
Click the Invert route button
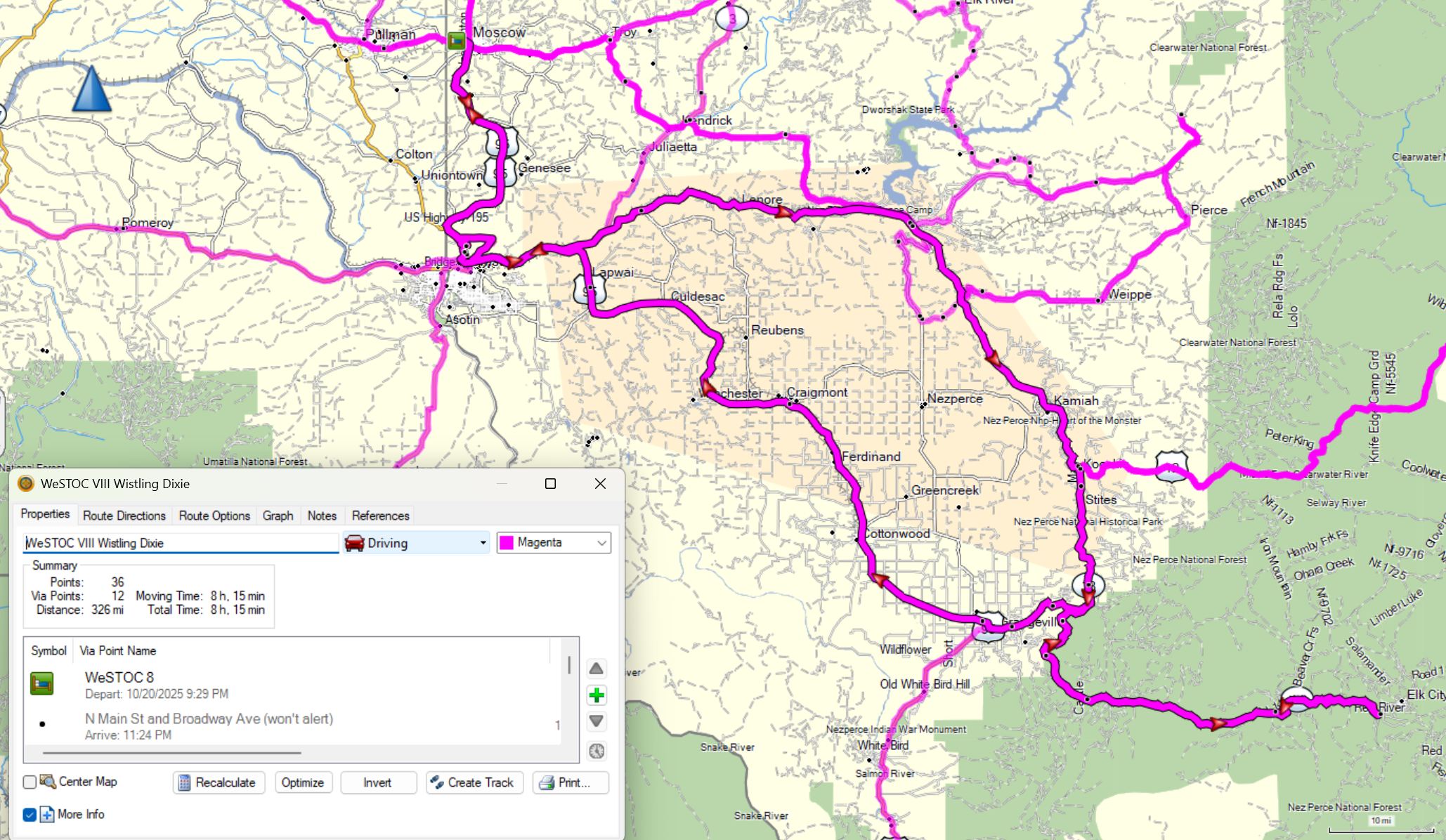(x=377, y=782)
